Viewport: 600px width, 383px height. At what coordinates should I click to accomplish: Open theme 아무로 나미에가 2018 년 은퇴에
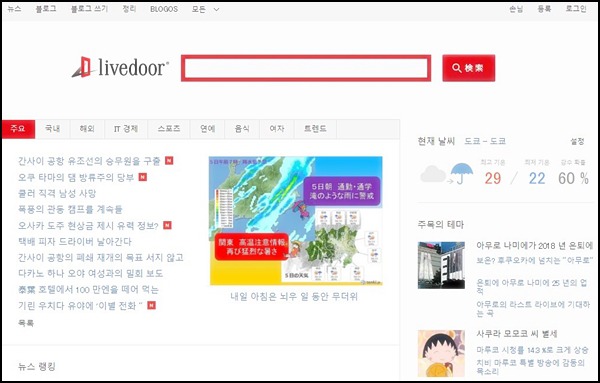[x=535, y=246]
